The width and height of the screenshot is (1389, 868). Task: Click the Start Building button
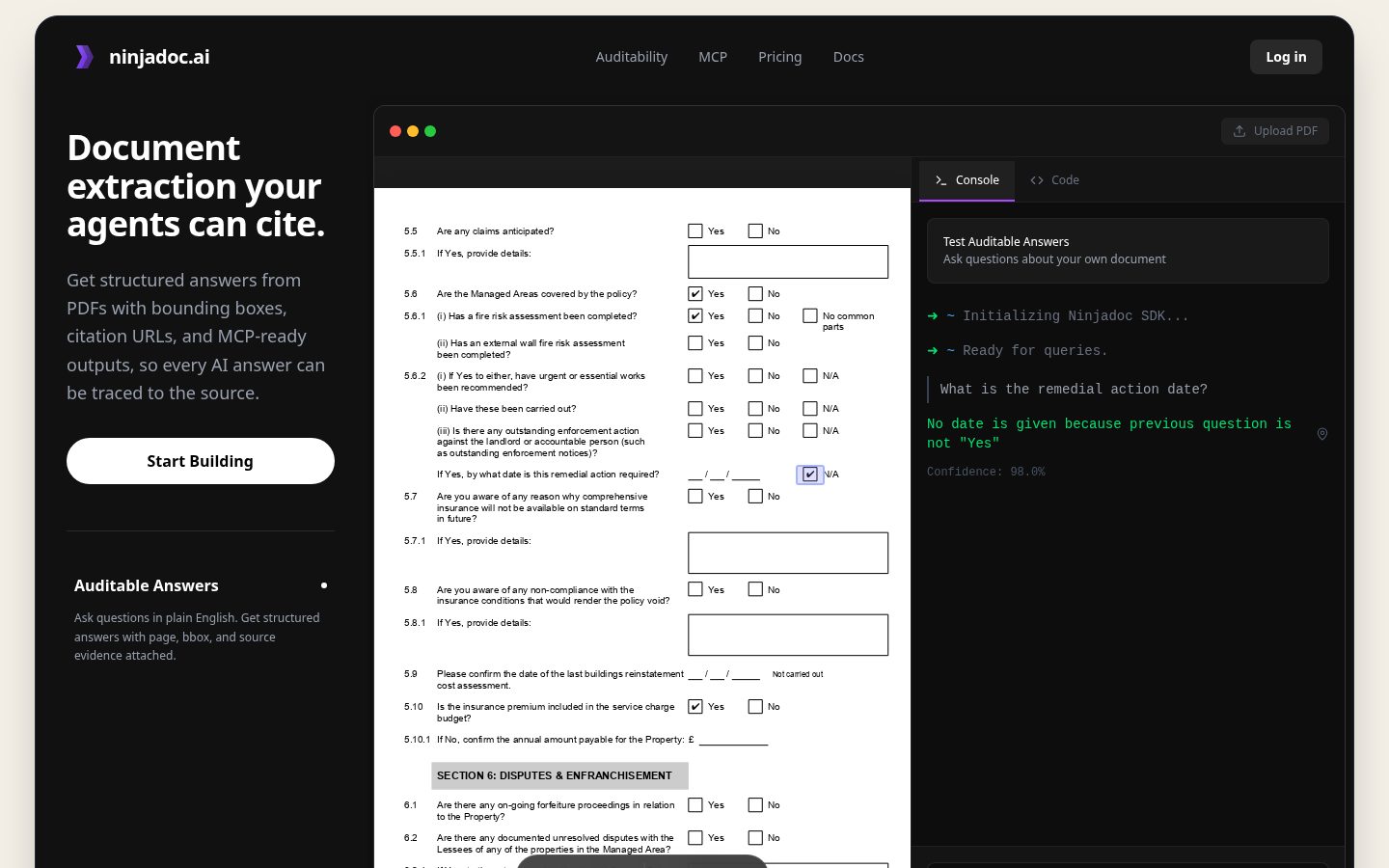pos(201,461)
